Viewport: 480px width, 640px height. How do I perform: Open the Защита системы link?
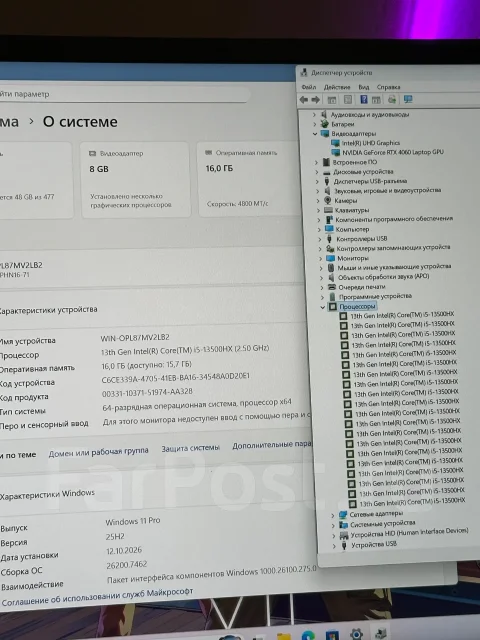[191, 448]
